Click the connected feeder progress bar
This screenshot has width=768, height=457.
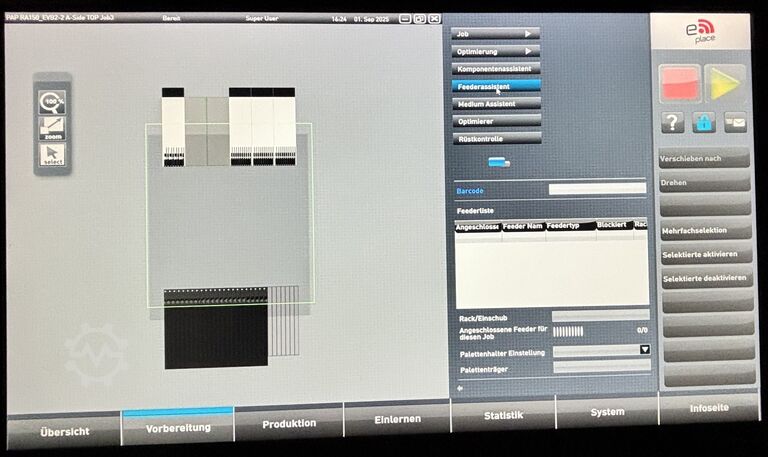568,331
